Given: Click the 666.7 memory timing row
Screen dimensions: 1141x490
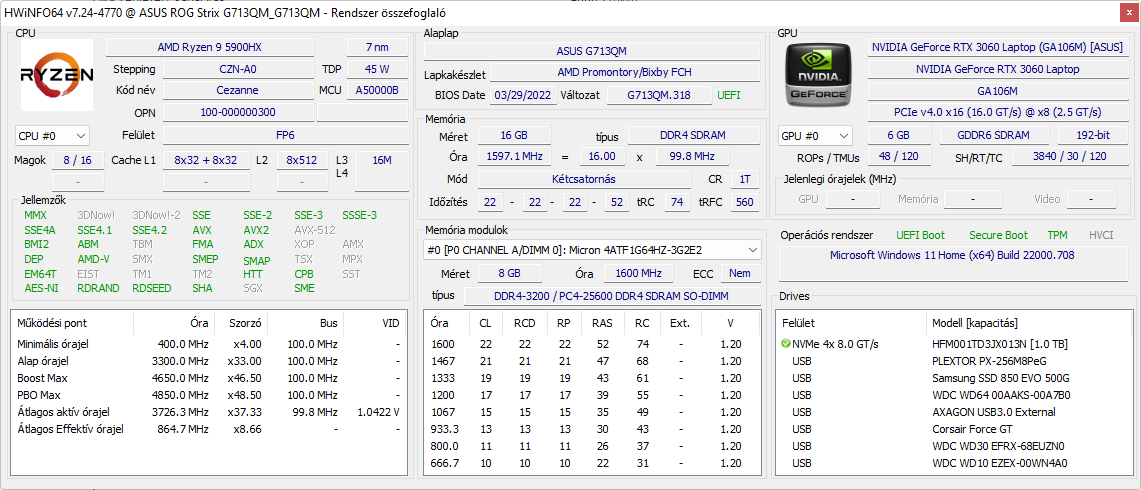Looking at the screenshot, I should pyautogui.click(x=592, y=463).
